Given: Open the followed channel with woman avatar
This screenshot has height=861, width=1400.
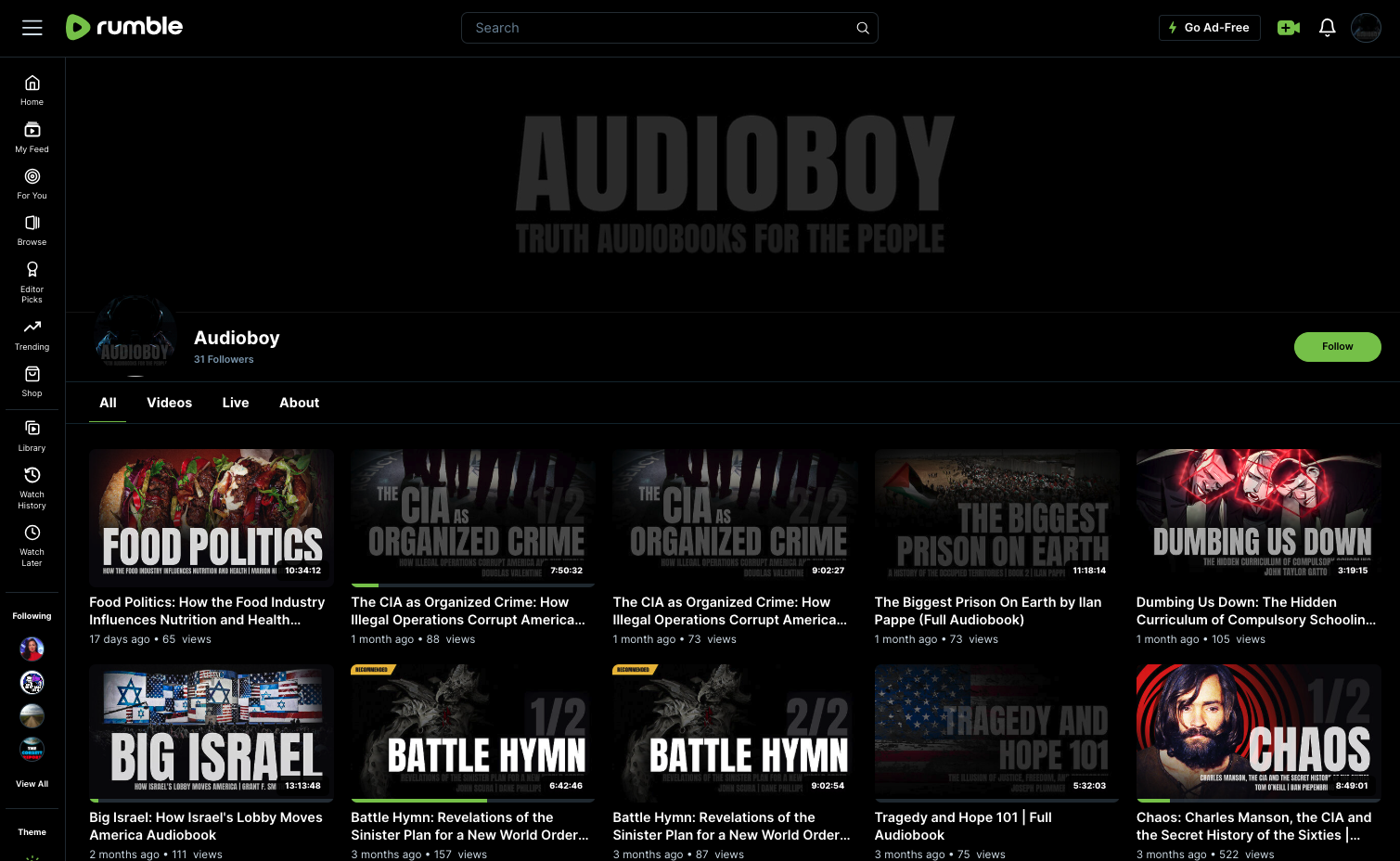Looking at the screenshot, I should (32, 649).
